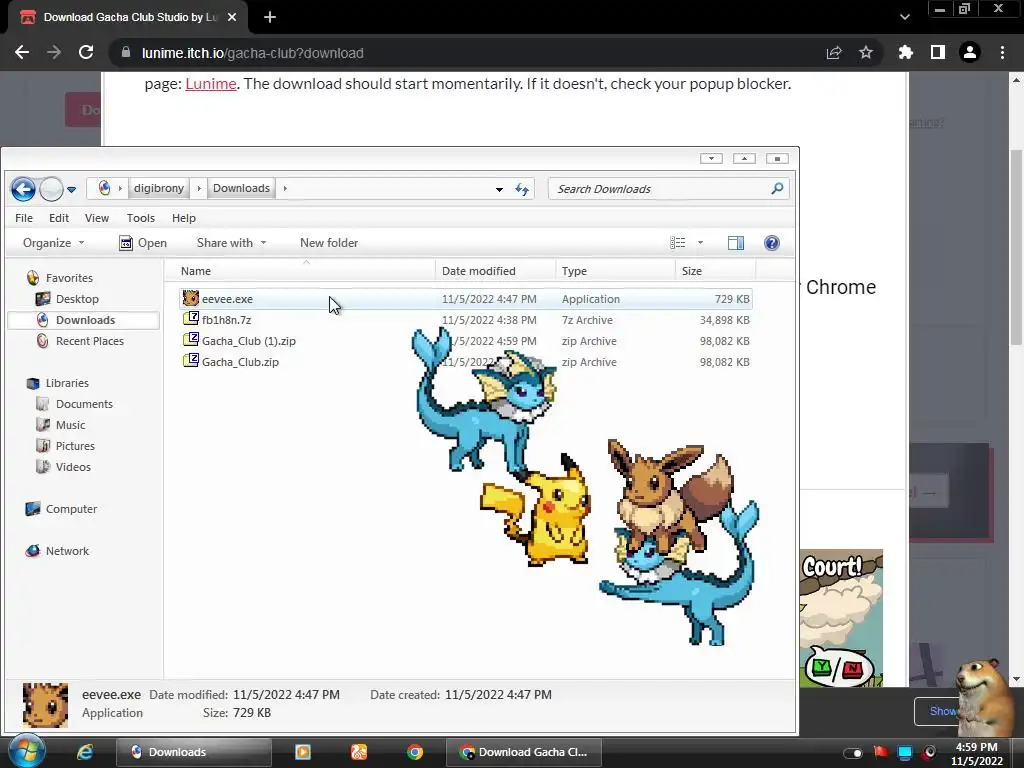1024x768 pixels.
Task: Sort by Type column header
Action: (x=615, y=271)
